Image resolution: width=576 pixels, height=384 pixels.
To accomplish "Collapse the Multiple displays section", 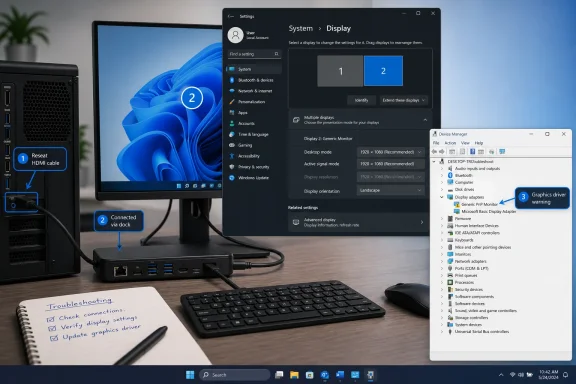I will [425, 120].
